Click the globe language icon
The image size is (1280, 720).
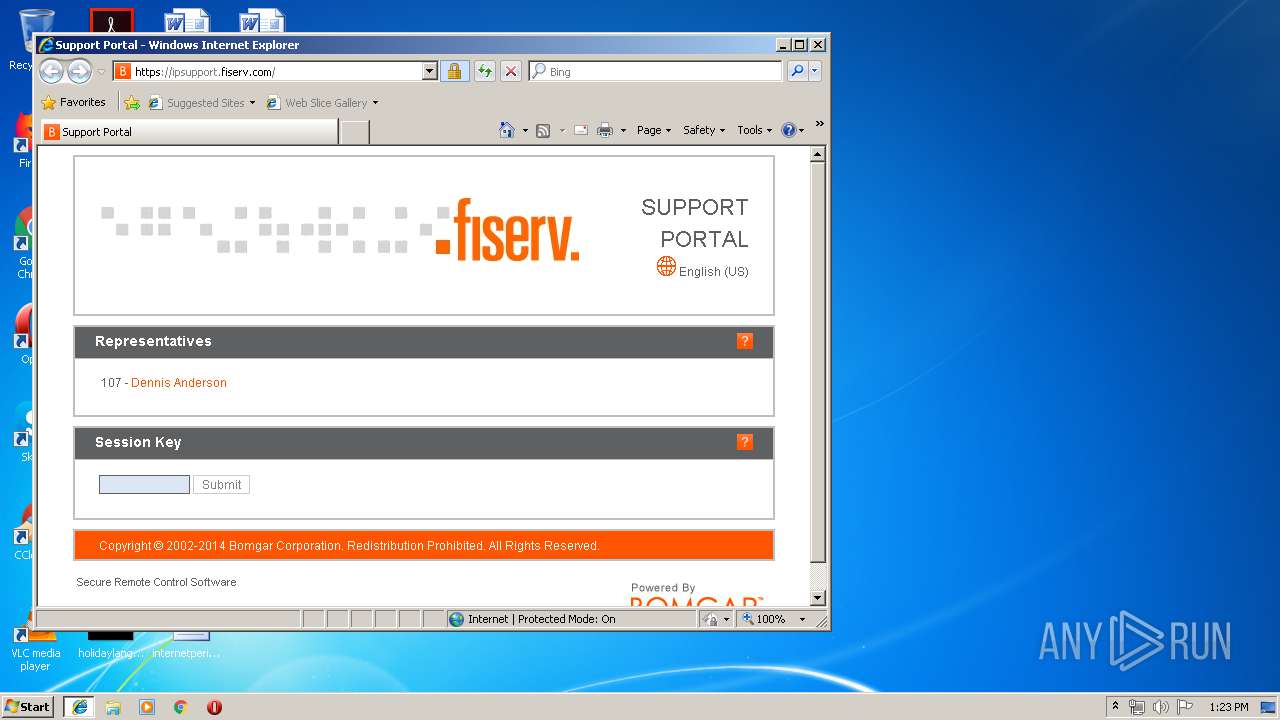(x=666, y=266)
